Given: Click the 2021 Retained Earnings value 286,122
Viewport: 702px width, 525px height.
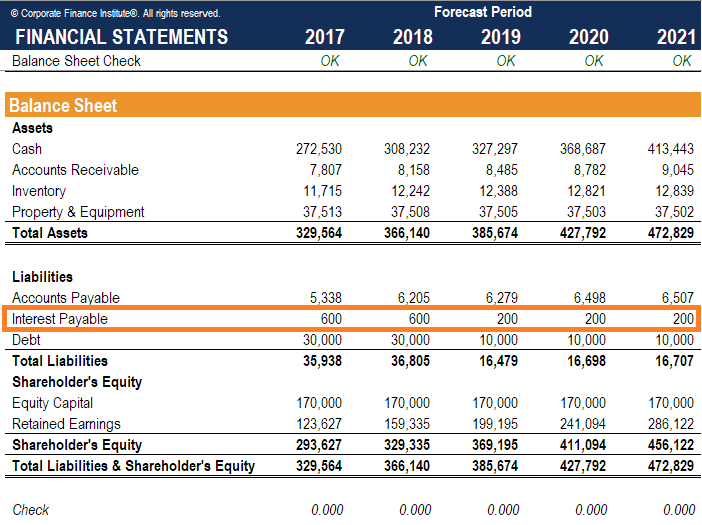Looking at the screenshot, I should click(x=671, y=424).
